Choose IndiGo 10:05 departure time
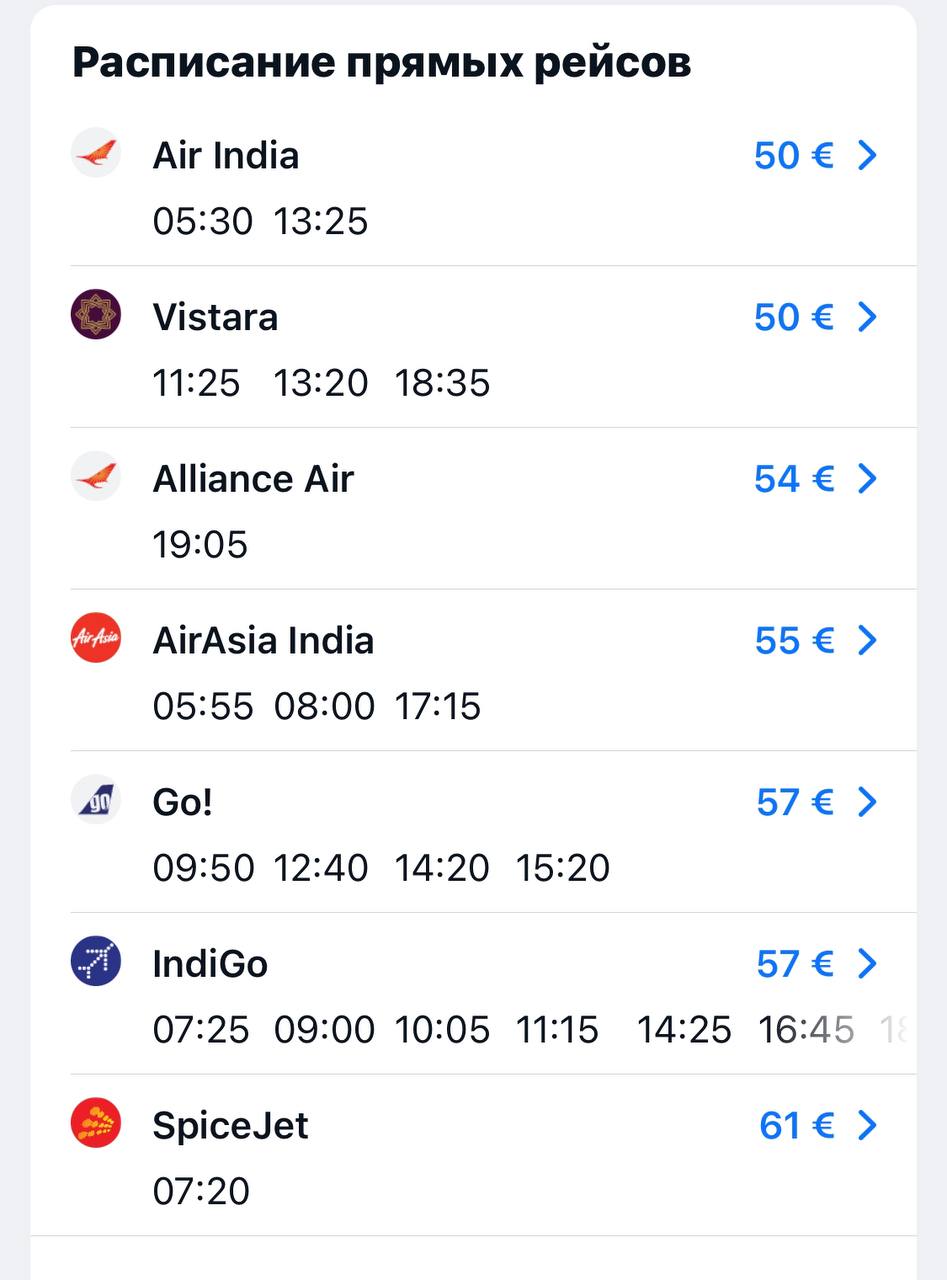The height and width of the screenshot is (1280, 947). point(443,1031)
